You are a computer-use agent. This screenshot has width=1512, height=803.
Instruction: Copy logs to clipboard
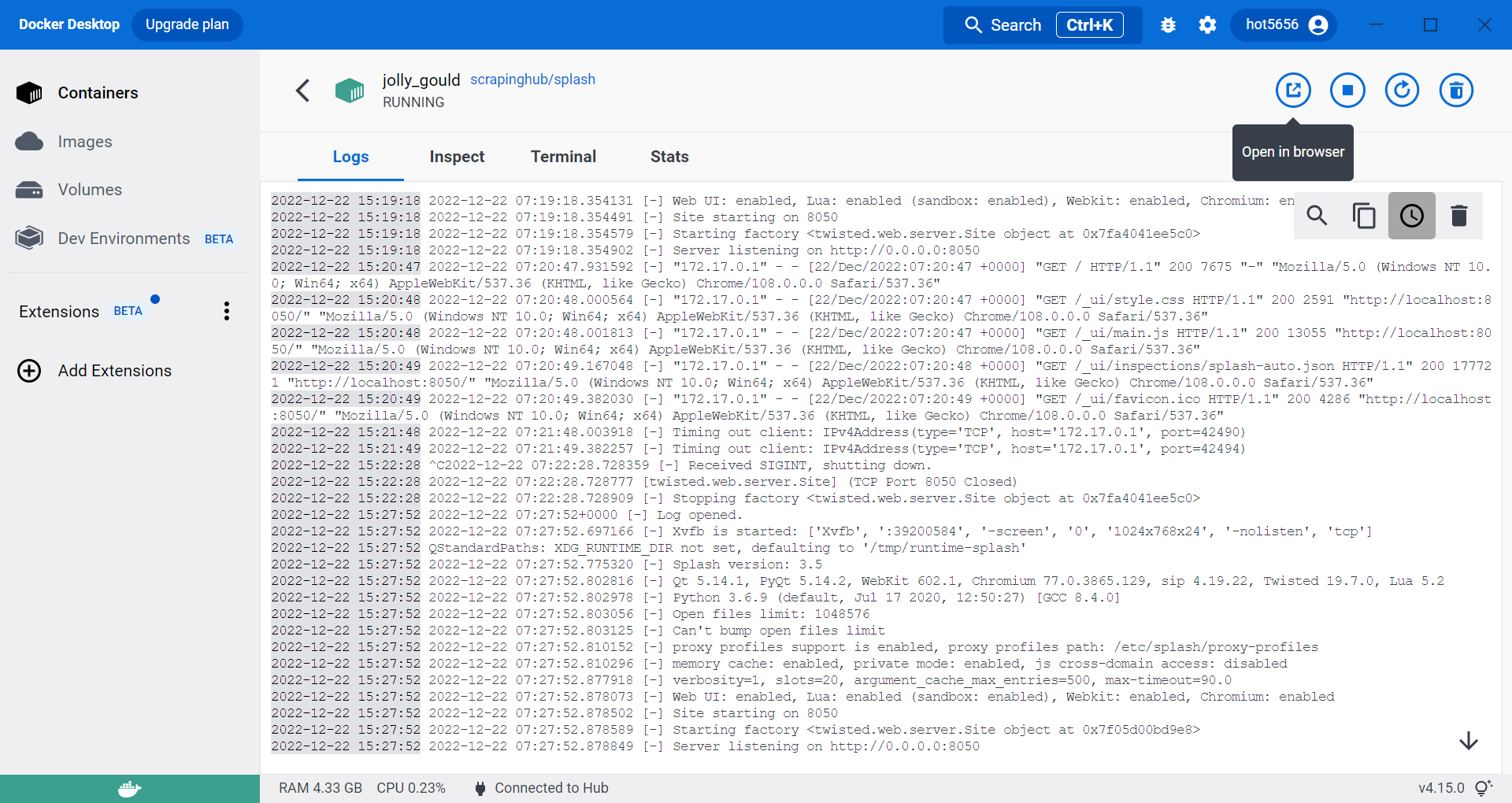[1364, 216]
